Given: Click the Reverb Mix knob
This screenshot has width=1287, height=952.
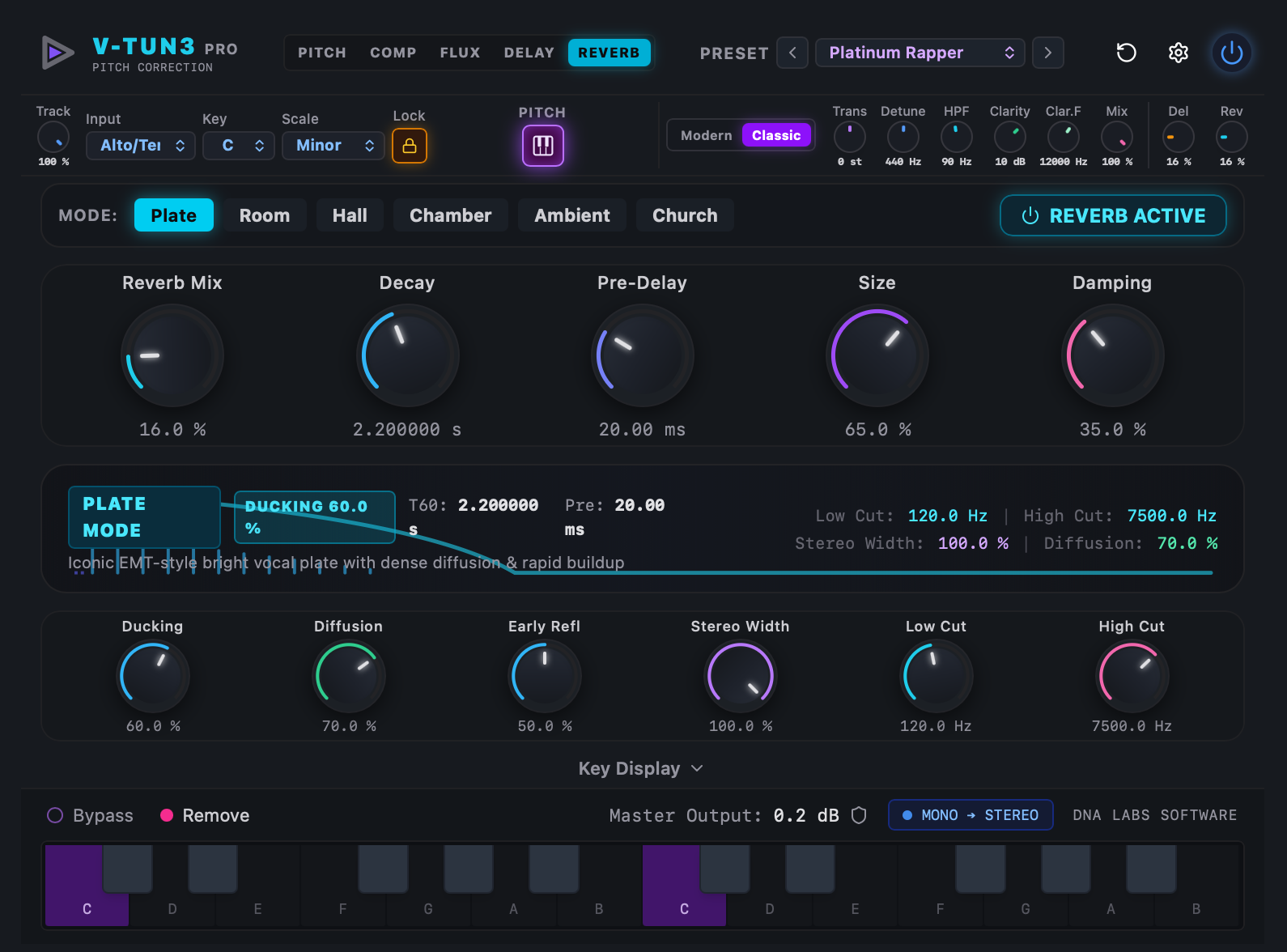Looking at the screenshot, I should coord(172,355).
